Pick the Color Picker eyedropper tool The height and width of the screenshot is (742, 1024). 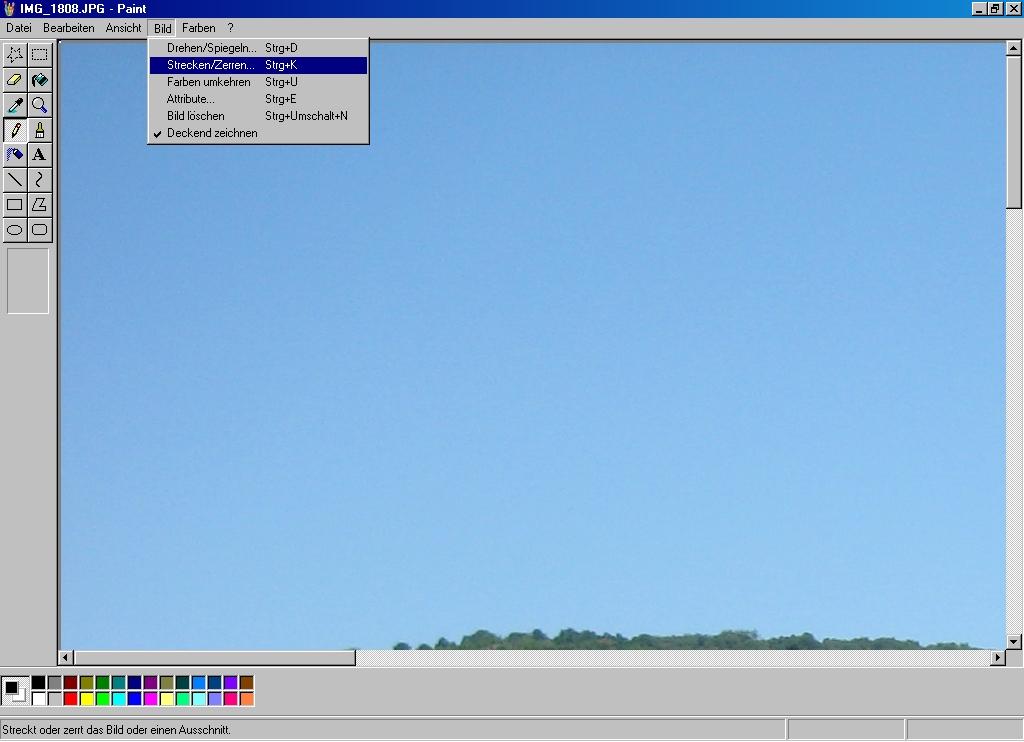click(x=15, y=105)
